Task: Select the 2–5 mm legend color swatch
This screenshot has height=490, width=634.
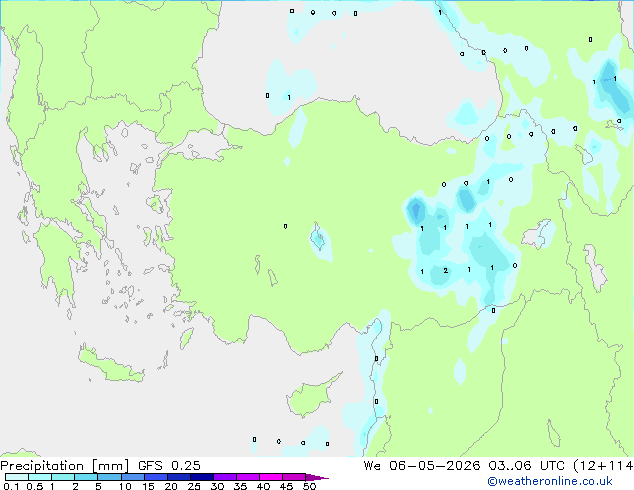Action: [86, 477]
